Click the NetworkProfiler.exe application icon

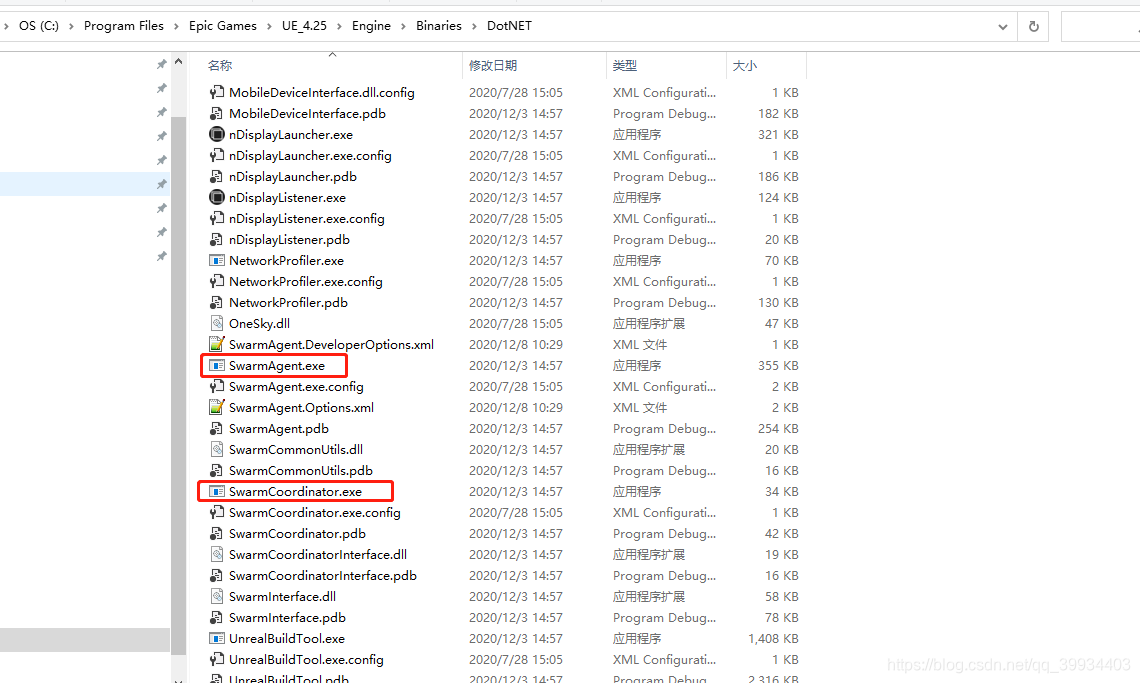coord(217,260)
